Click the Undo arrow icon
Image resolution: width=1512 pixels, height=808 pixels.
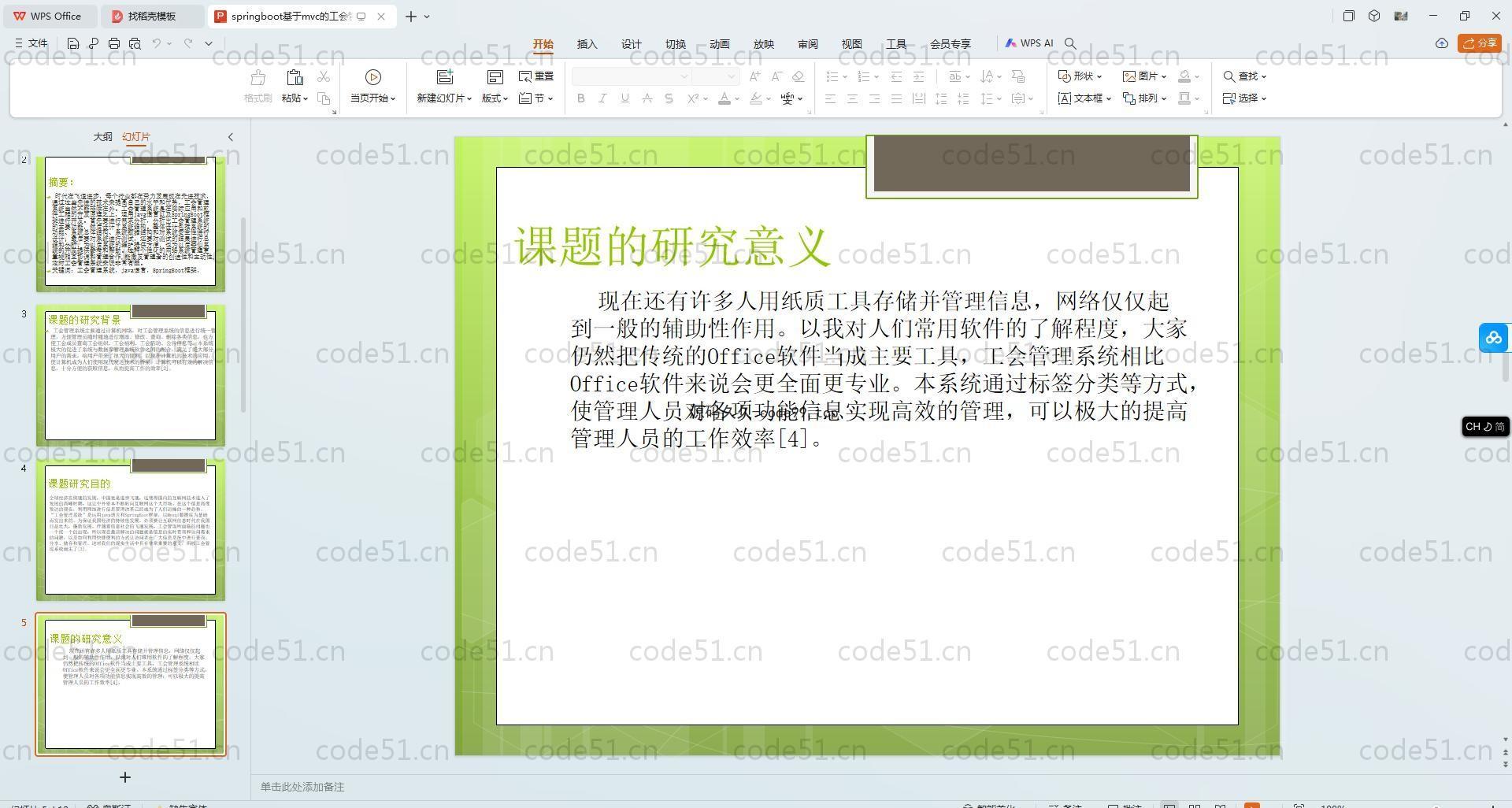tap(157, 43)
